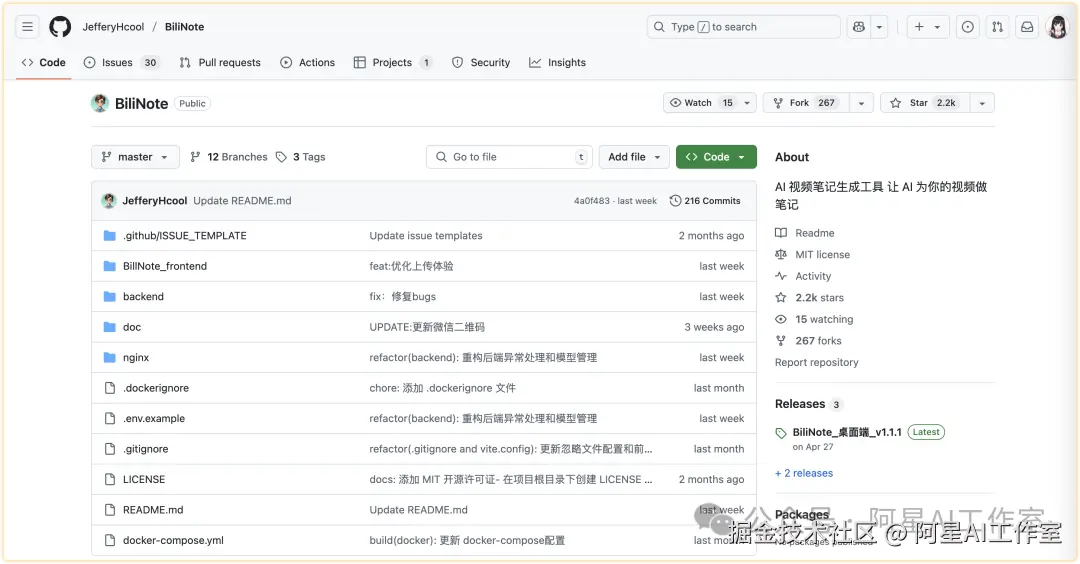1080x564 pixels.
Task: Open the Copilot icon button
Action: (x=859, y=27)
